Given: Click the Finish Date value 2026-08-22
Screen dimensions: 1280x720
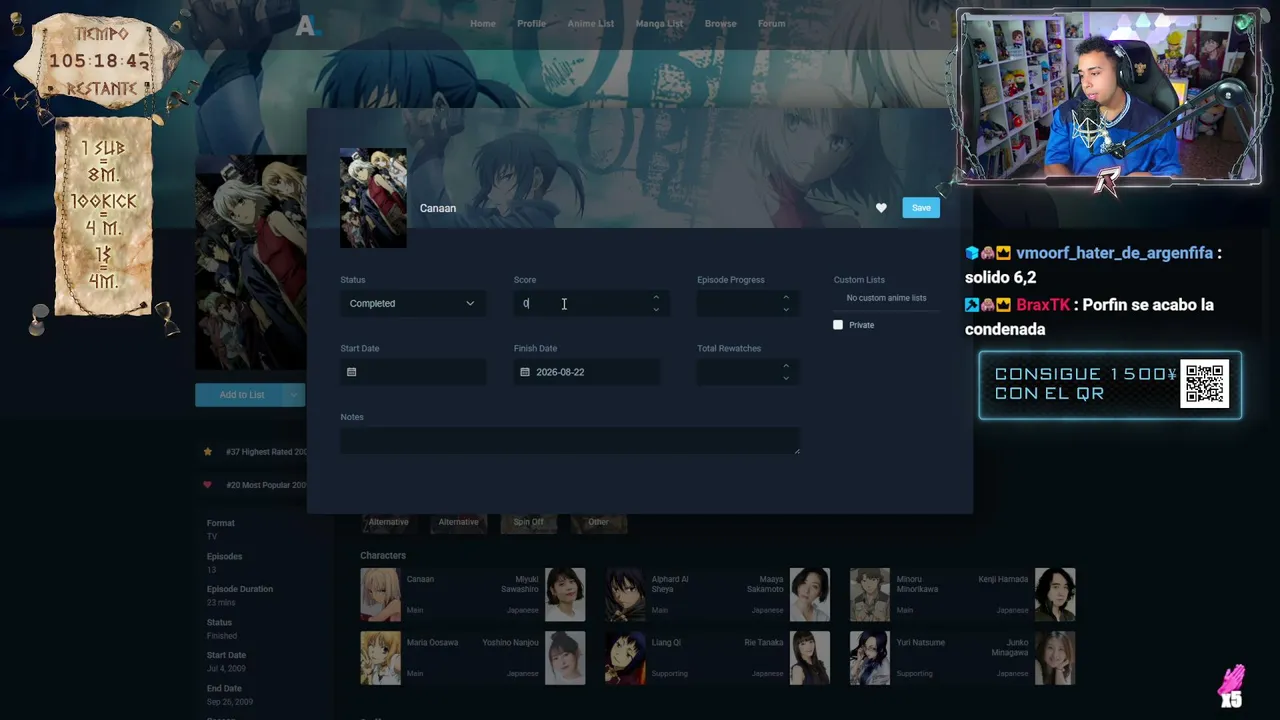Looking at the screenshot, I should [560, 372].
